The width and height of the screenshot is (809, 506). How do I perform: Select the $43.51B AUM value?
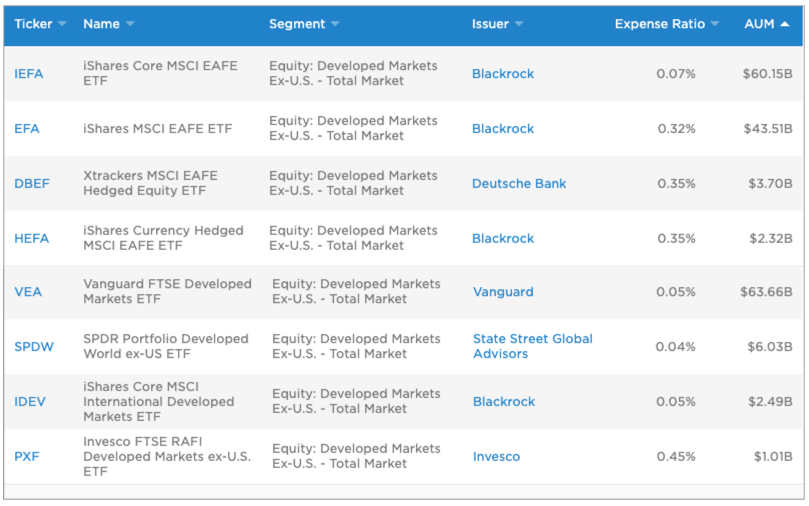[768, 128]
